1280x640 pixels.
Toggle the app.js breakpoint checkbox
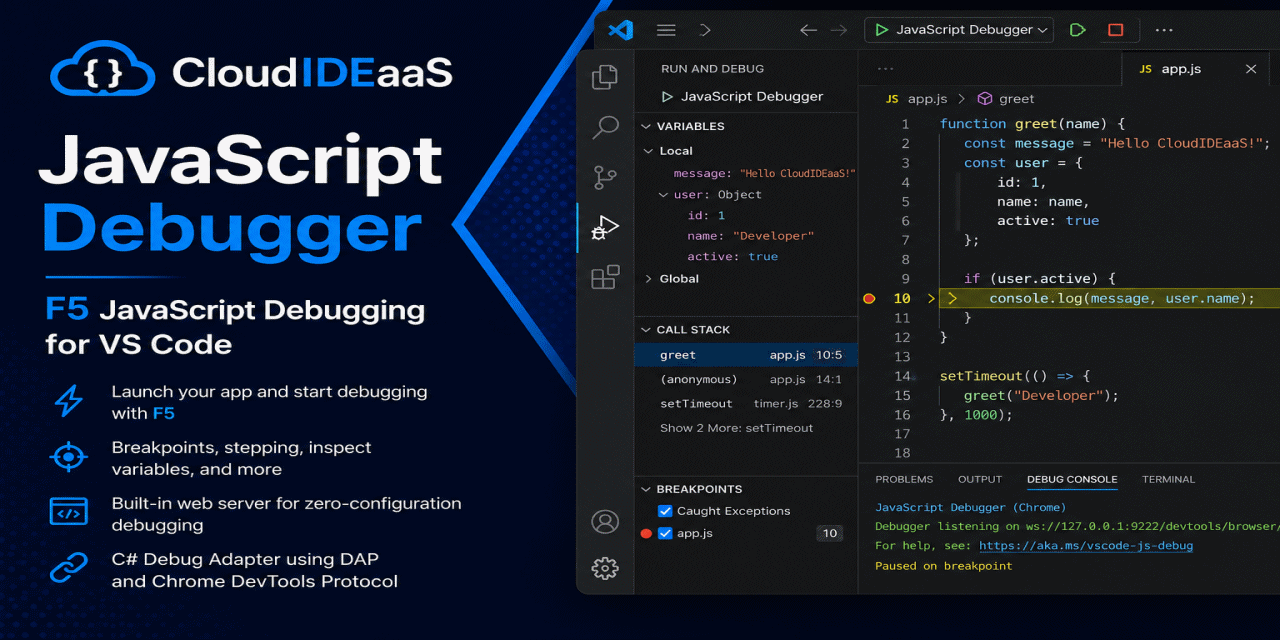click(x=665, y=533)
